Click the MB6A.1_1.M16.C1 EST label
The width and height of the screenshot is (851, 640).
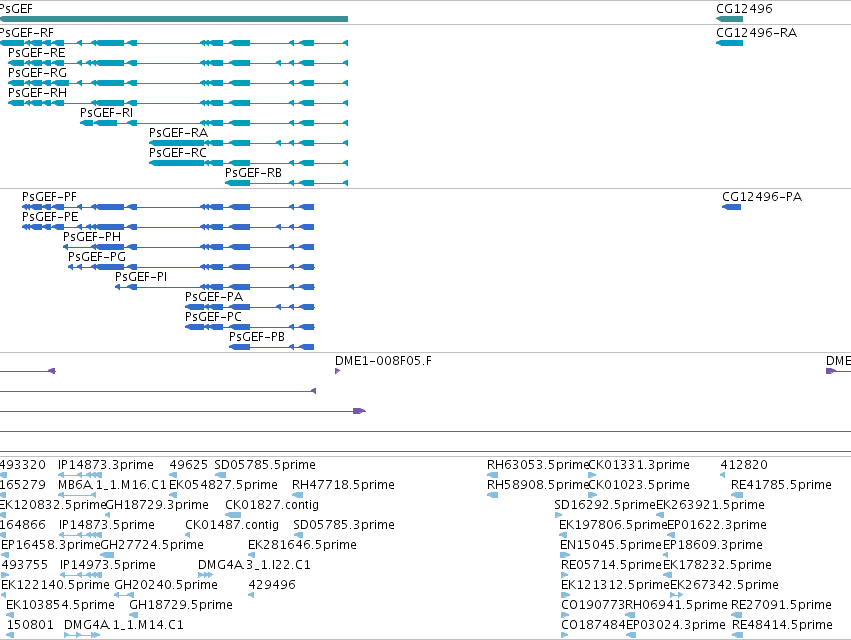[x=112, y=485]
